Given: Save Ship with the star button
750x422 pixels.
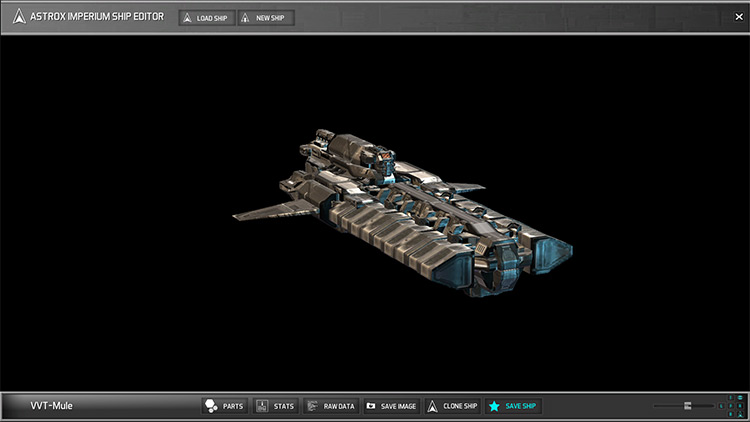Looking at the screenshot, I should pos(513,406).
